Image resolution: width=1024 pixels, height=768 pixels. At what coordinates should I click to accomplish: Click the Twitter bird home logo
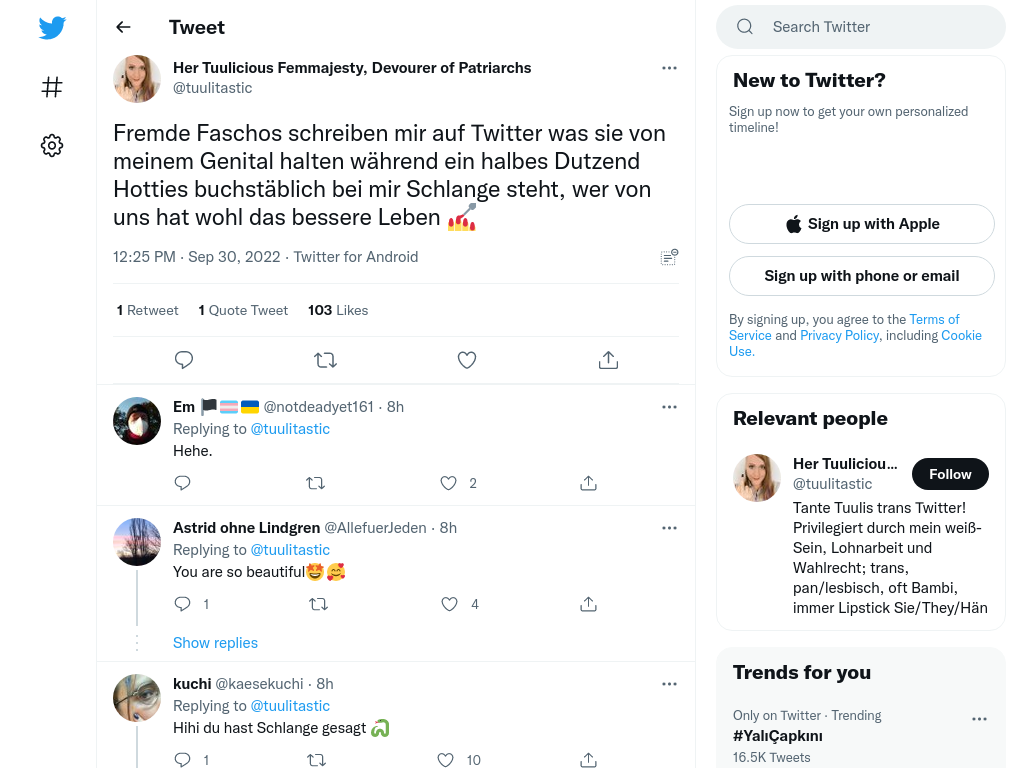point(52,27)
